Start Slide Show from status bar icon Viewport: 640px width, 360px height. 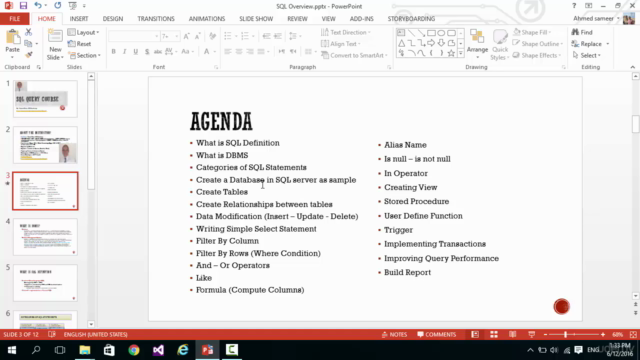[x=531, y=334]
